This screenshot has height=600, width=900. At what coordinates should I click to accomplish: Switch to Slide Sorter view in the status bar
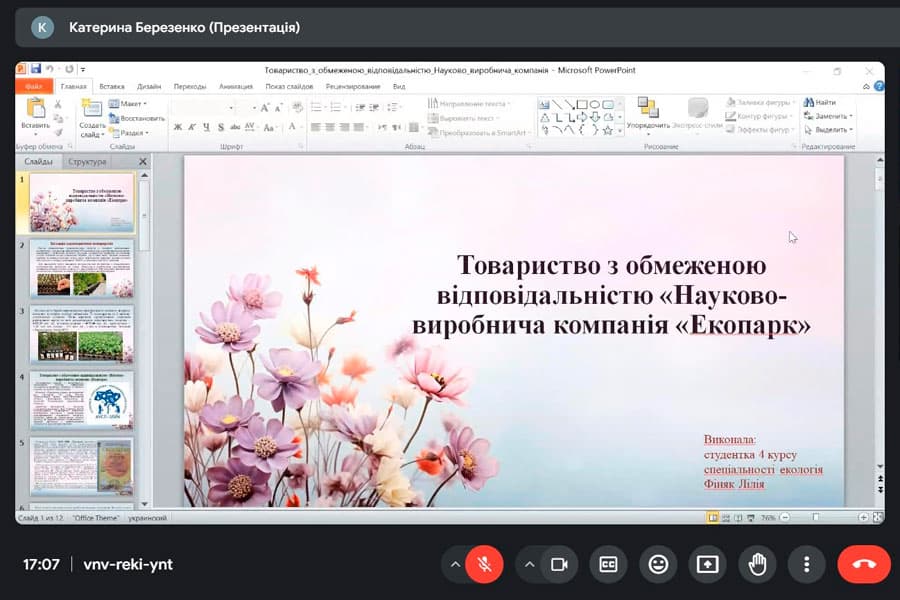[726, 517]
